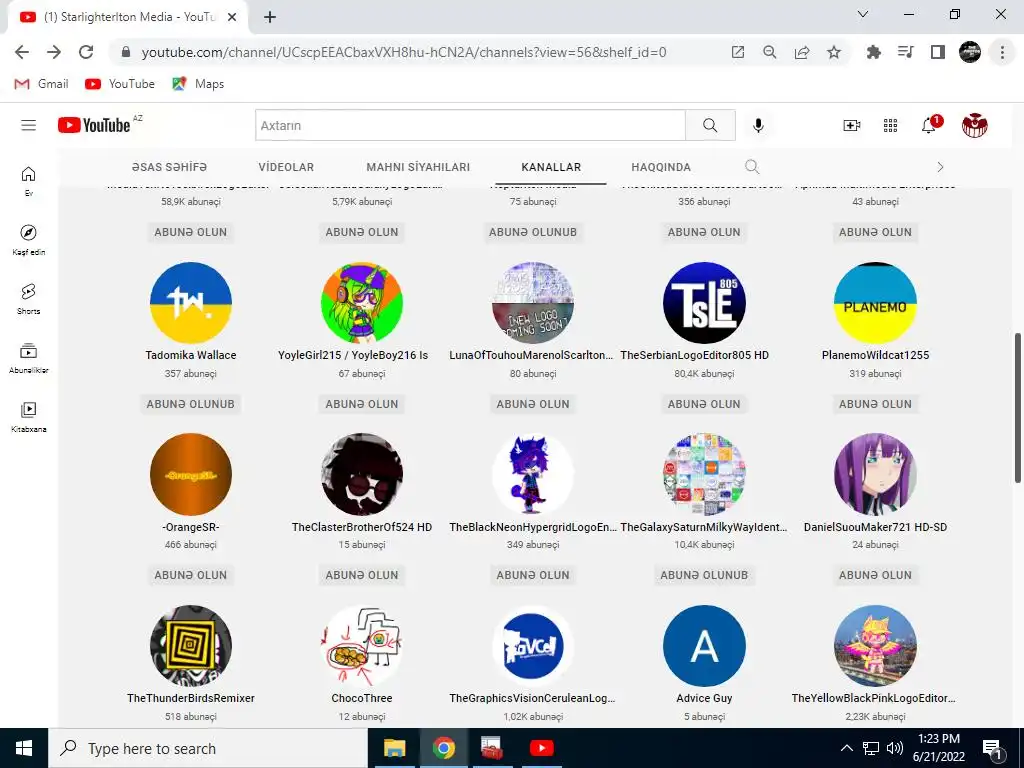Open the YouTube hamburger guide menu
The width and height of the screenshot is (1024, 768).
[x=28, y=125]
